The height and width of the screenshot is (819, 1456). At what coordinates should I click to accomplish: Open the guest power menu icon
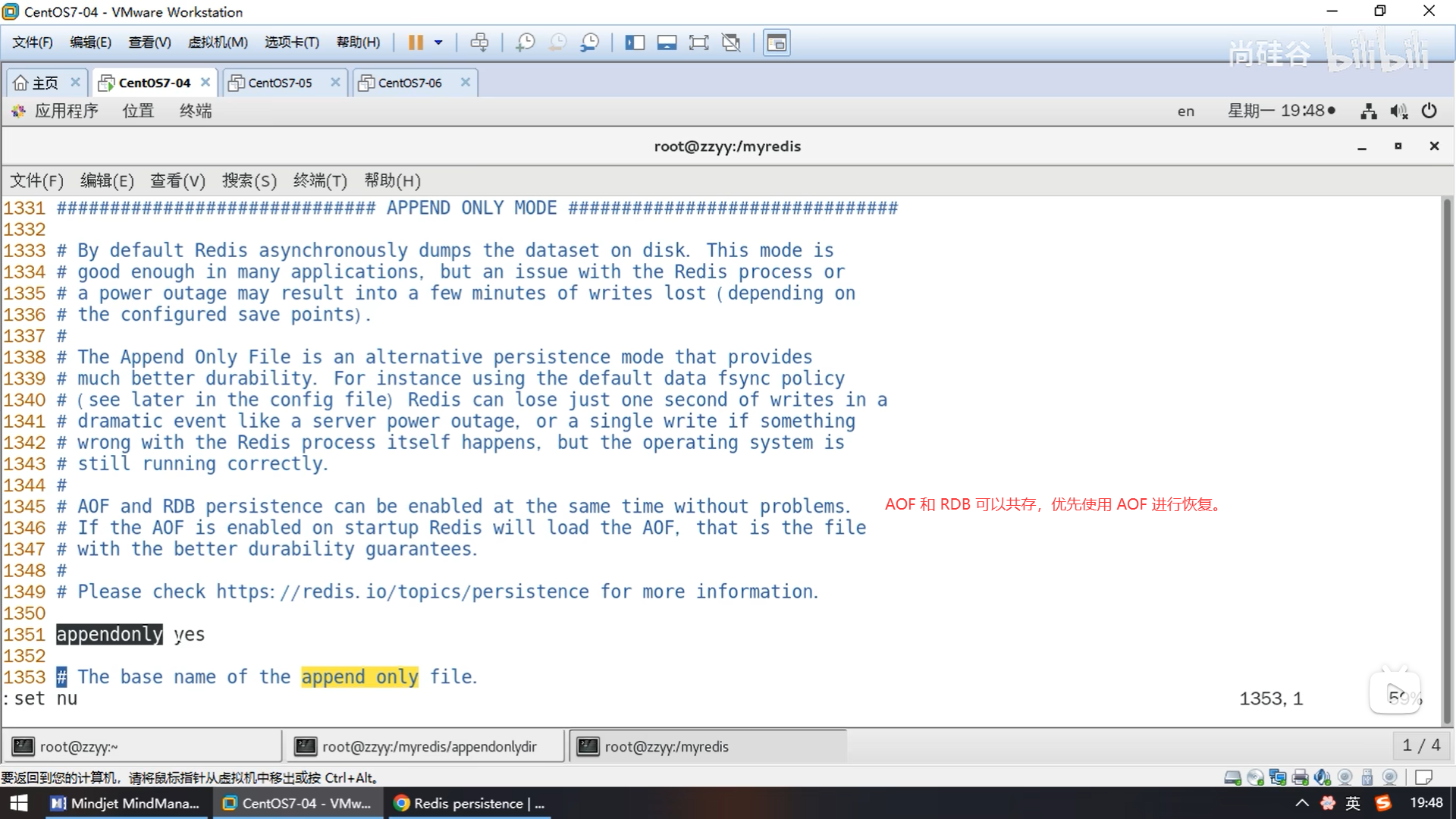1429,111
